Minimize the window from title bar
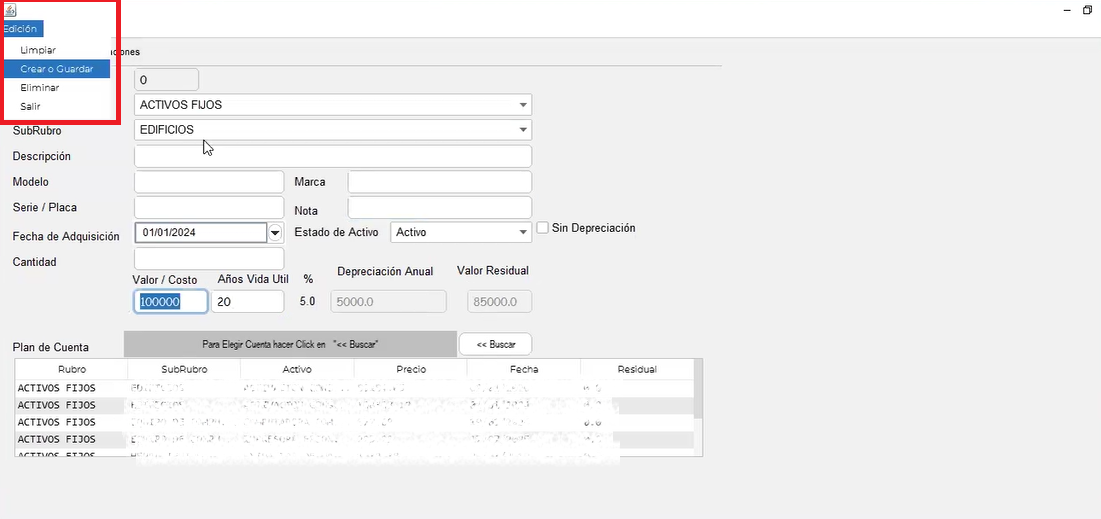This screenshot has width=1101, height=519. tap(1067, 10)
